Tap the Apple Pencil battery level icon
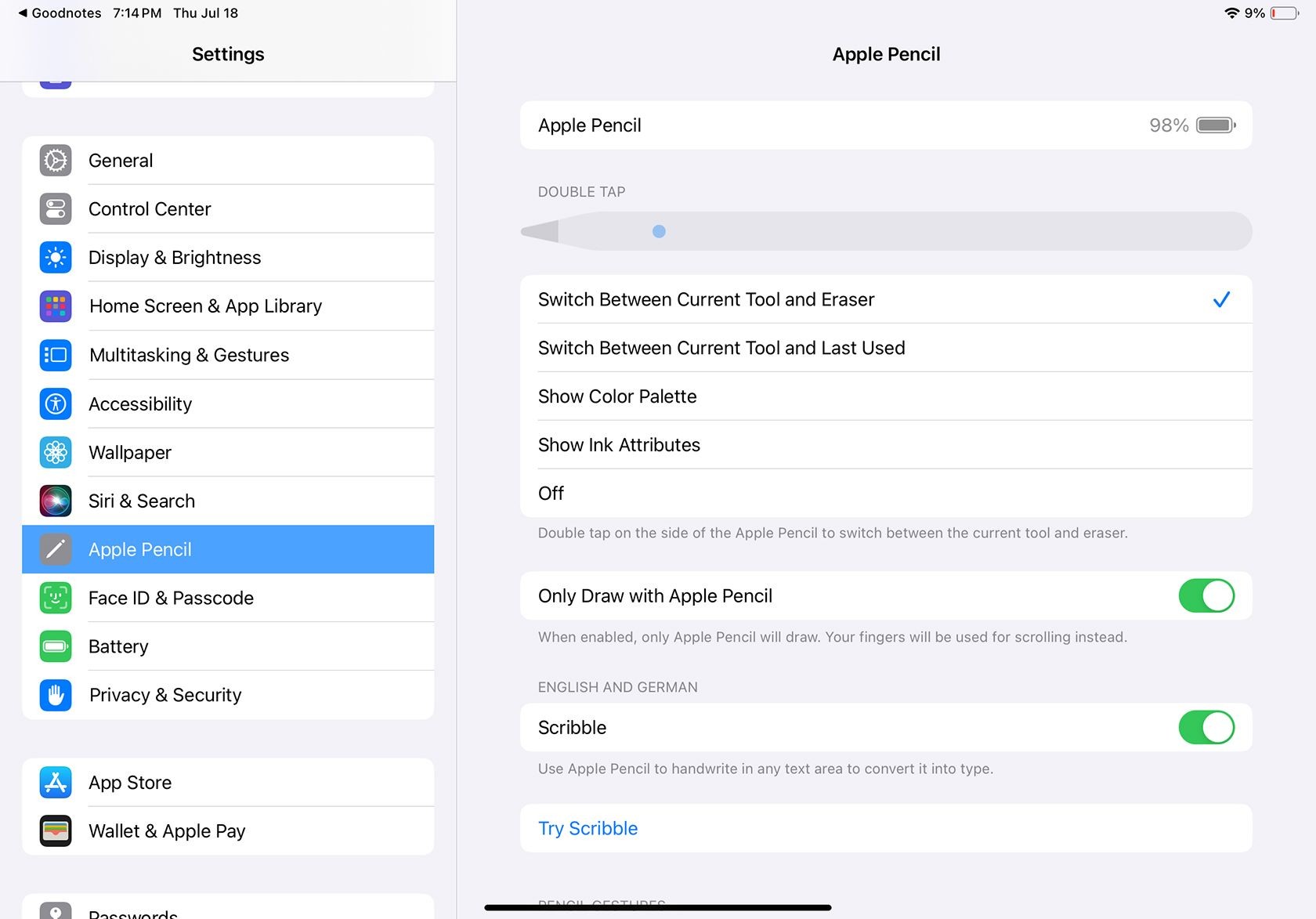1316x919 pixels. click(x=1216, y=125)
